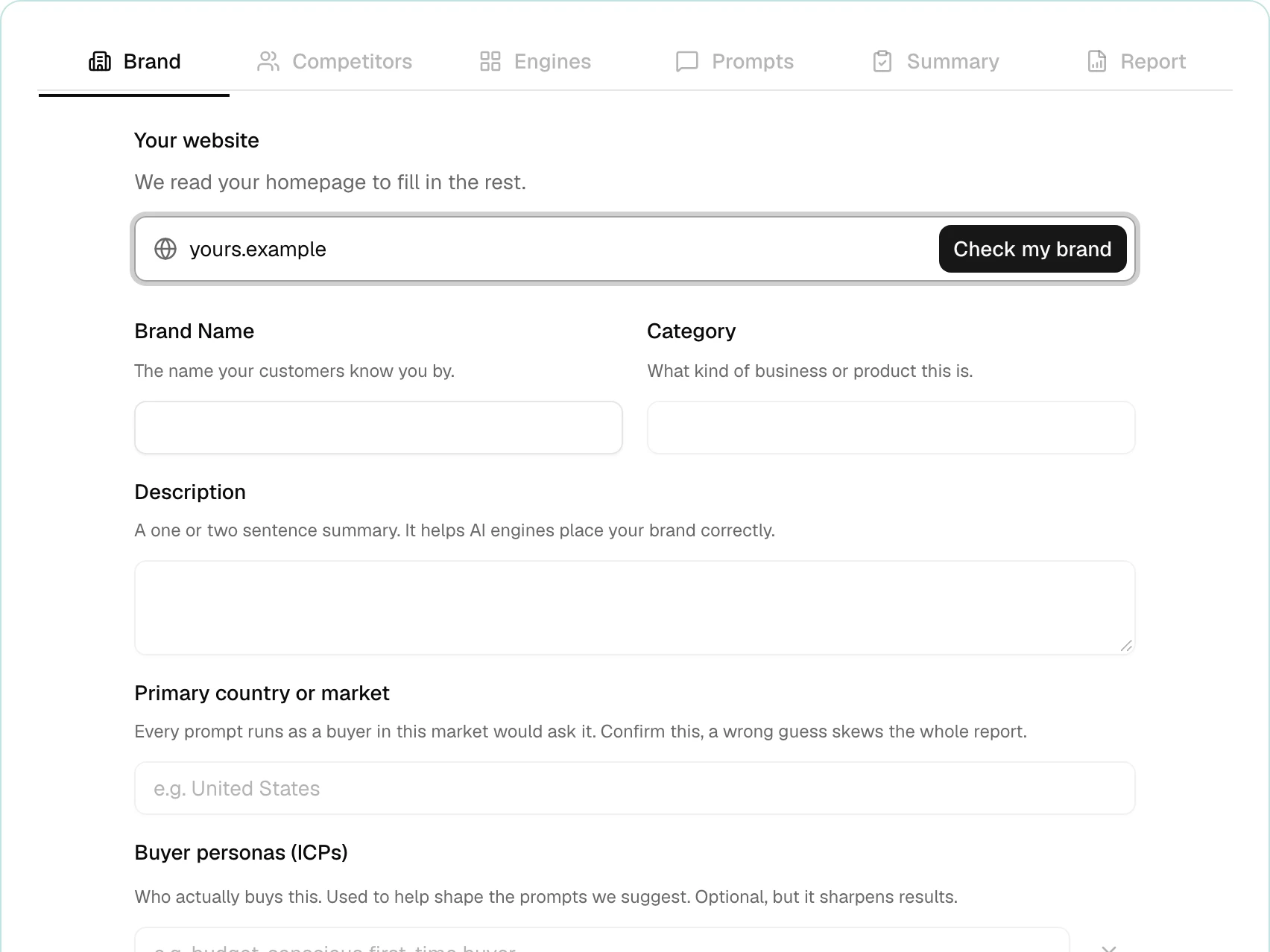Click 'We read your homepage to fill in the rest.'
This screenshot has width=1270, height=952.
click(330, 182)
